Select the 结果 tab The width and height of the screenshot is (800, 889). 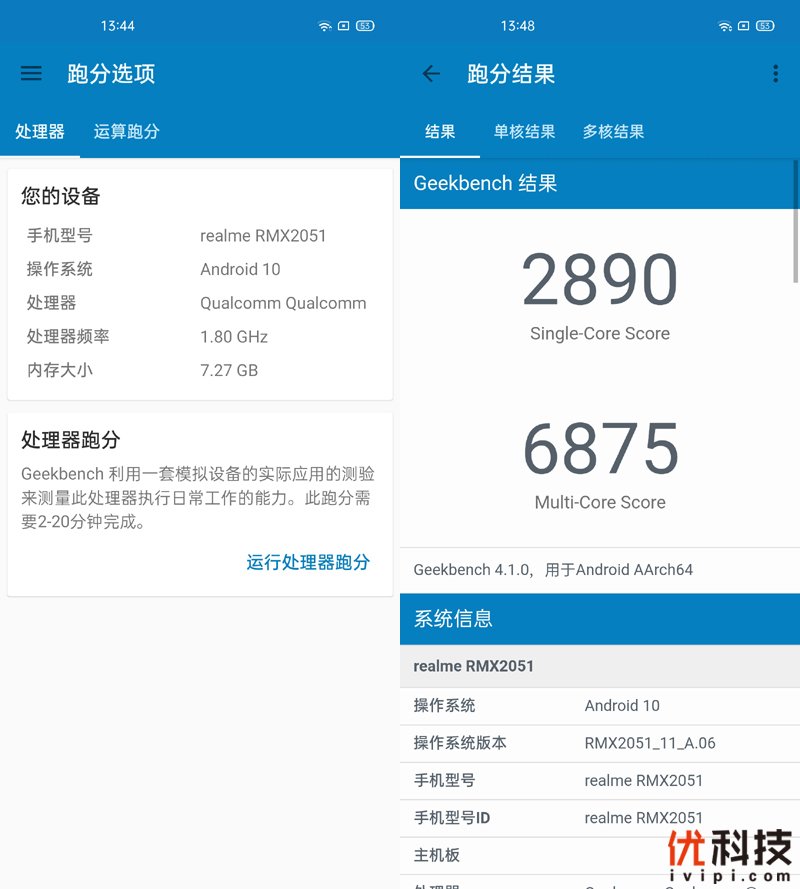coord(440,131)
